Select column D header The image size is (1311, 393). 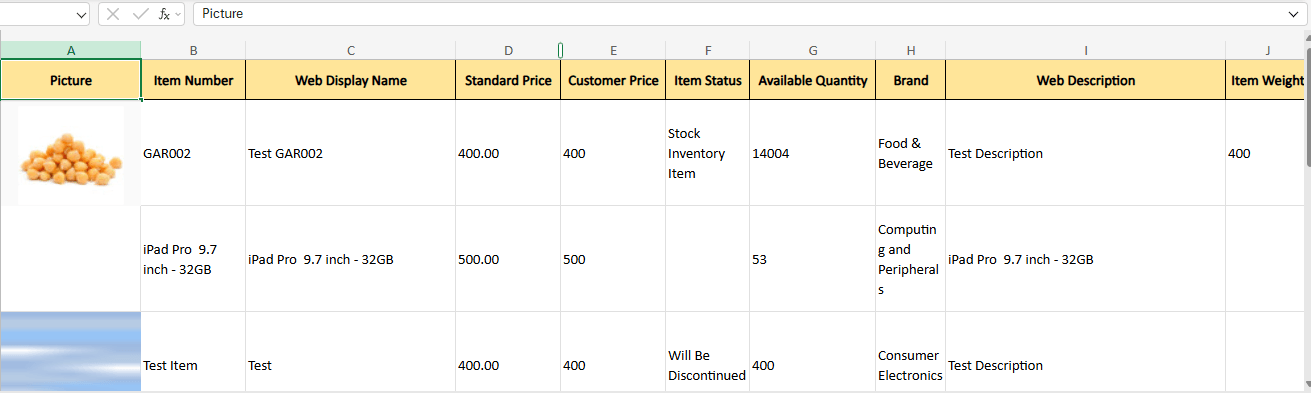508,50
